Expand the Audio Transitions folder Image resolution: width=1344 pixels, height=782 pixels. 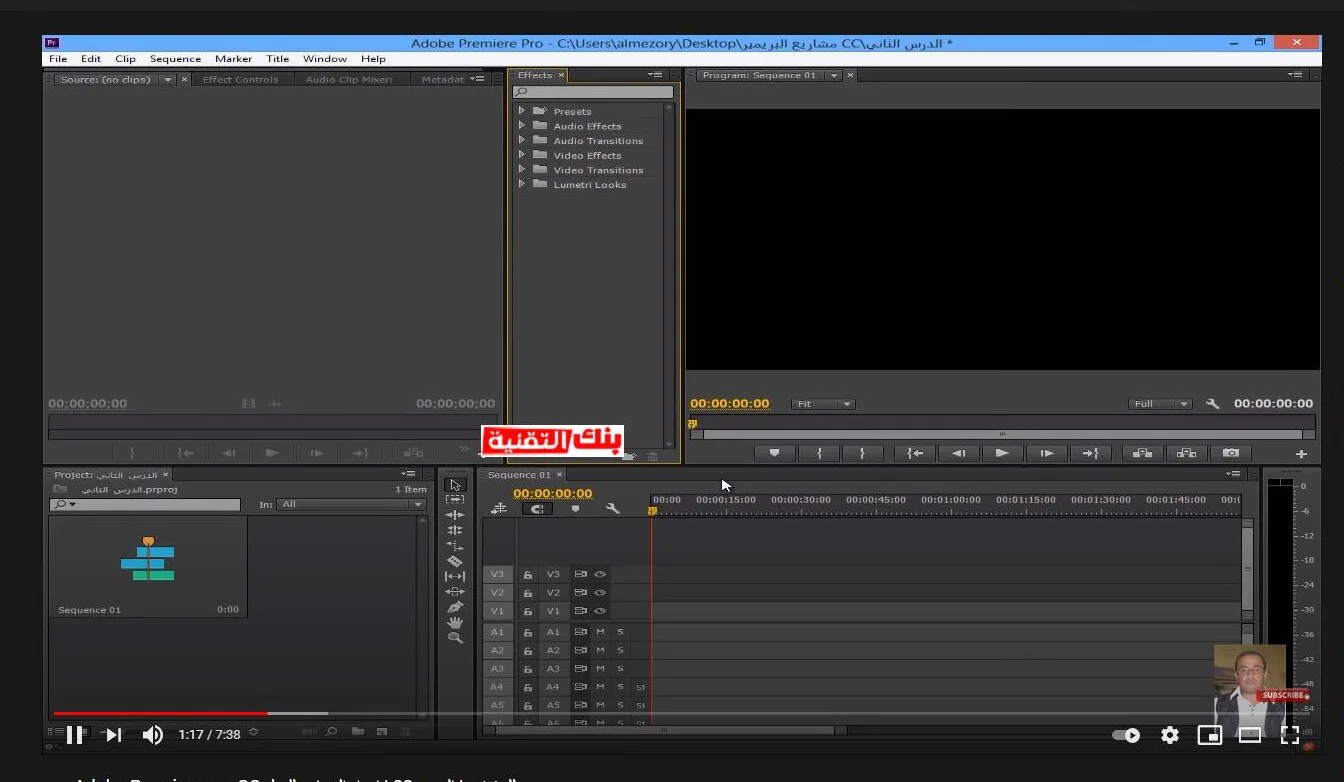(x=521, y=140)
